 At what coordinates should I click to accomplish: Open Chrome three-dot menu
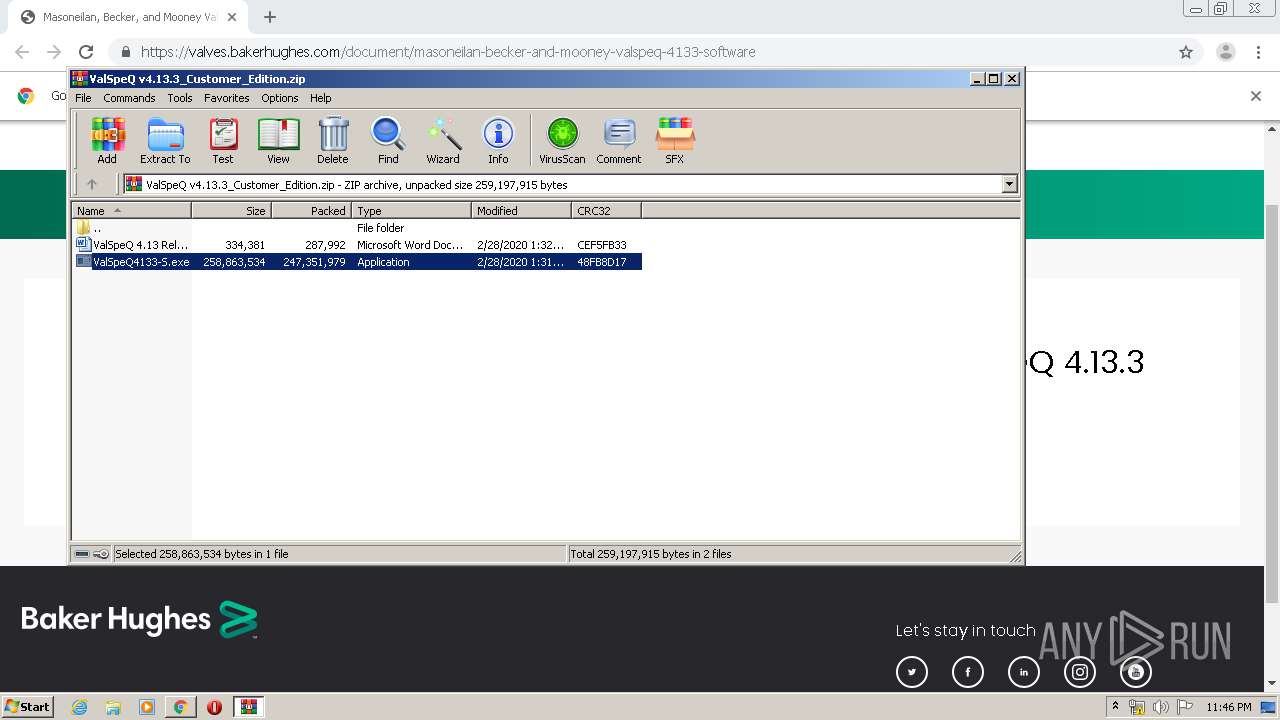pyautogui.click(x=1259, y=52)
